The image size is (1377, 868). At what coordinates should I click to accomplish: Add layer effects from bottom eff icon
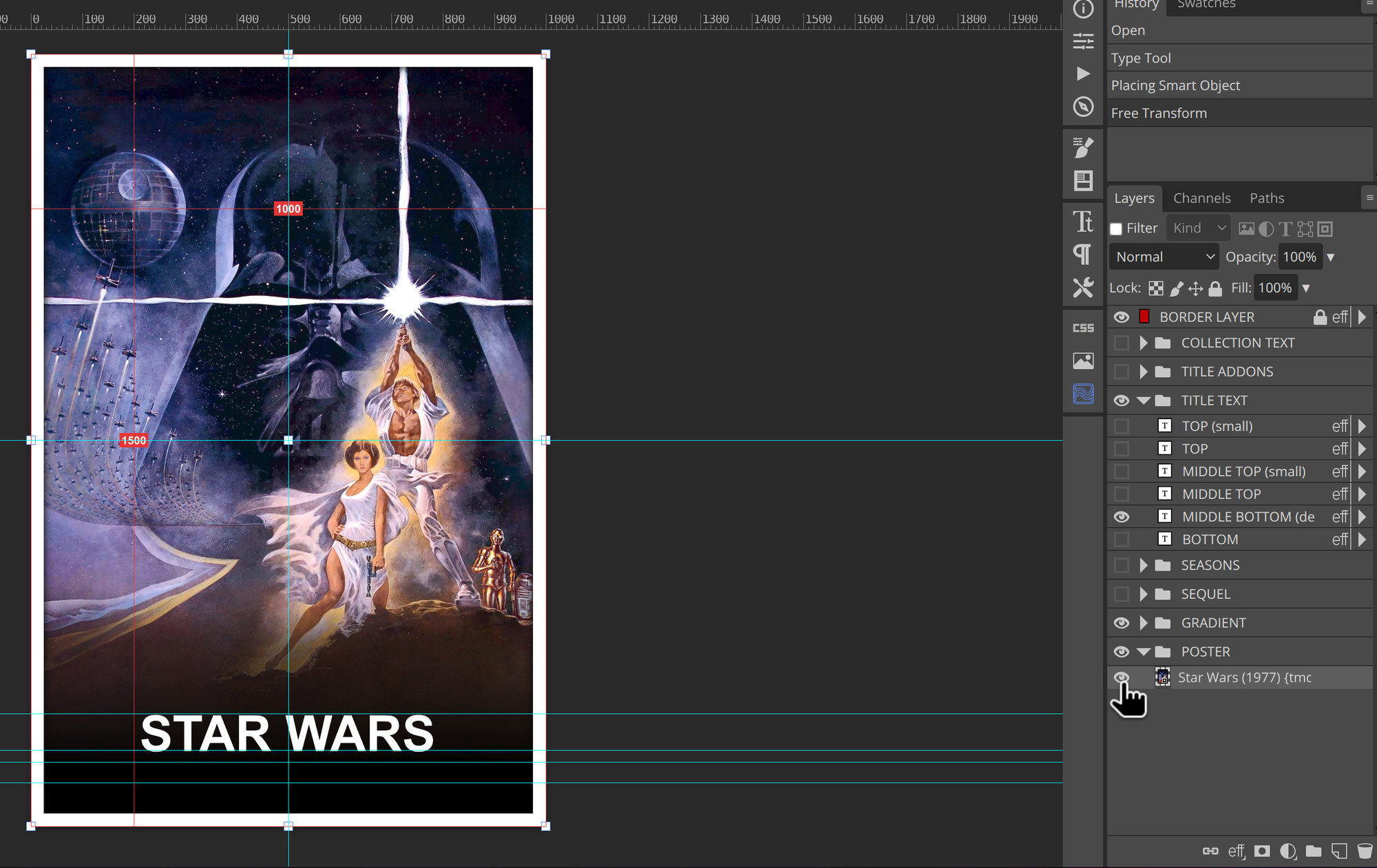pyautogui.click(x=1237, y=851)
